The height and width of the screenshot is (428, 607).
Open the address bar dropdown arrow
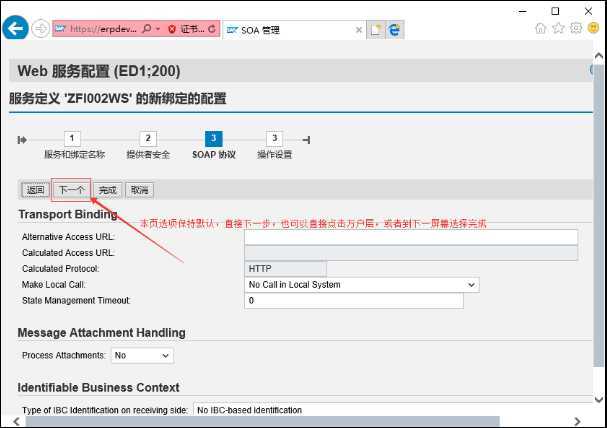pyautogui.click(x=158, y=29)
